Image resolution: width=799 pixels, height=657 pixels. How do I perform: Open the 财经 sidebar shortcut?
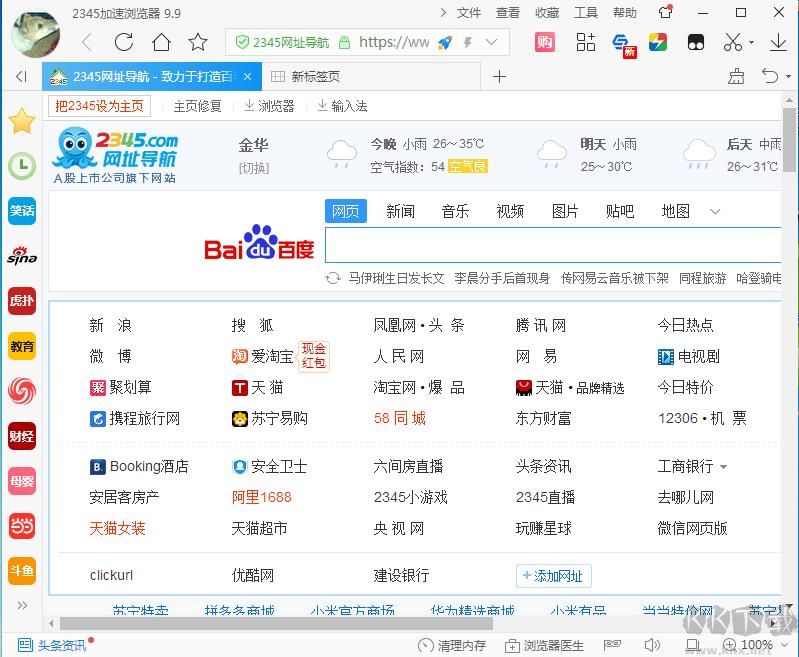tap(22, 436)
